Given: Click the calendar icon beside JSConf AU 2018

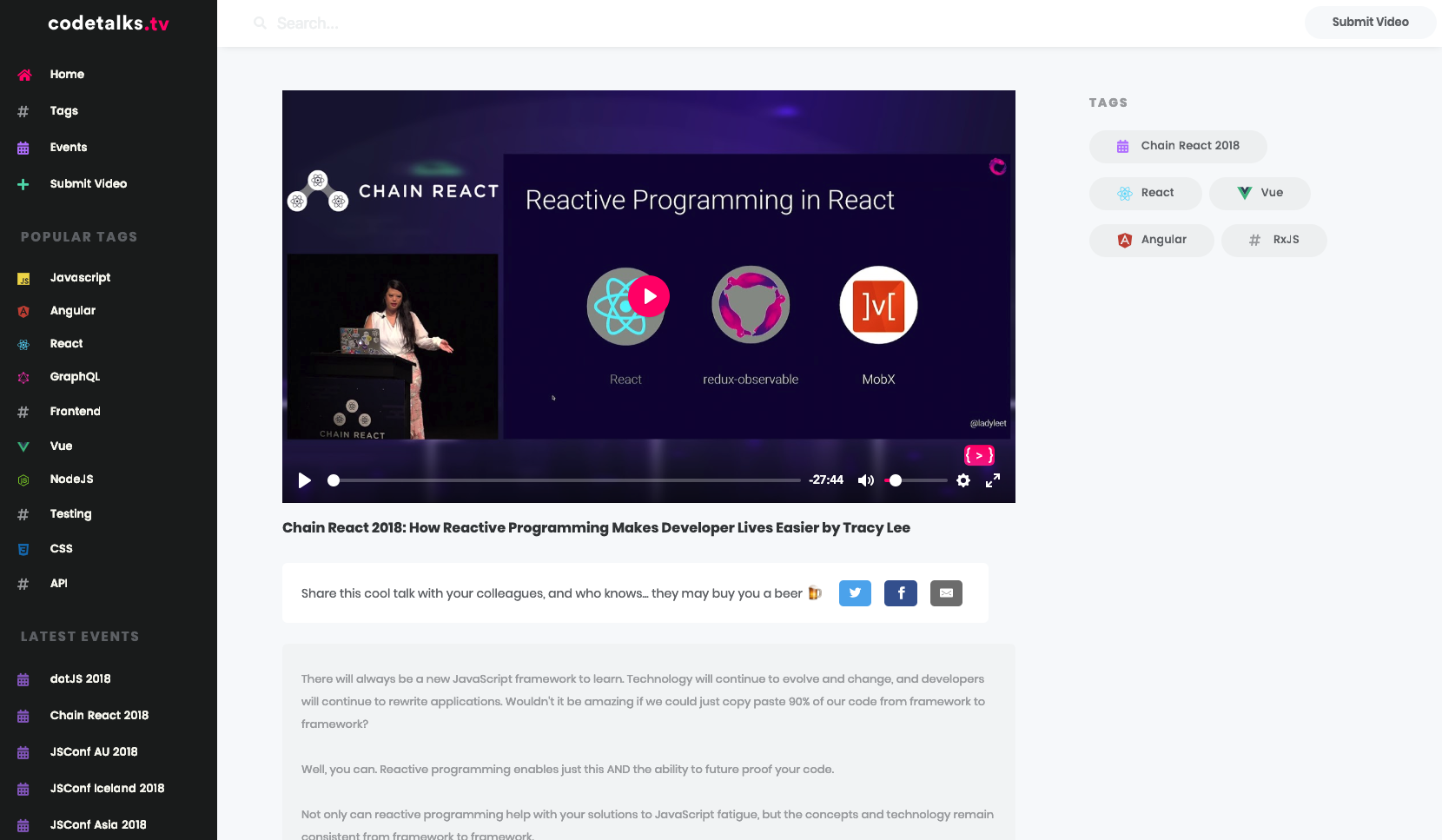Looking at the screenshot, I should point(23,752).
